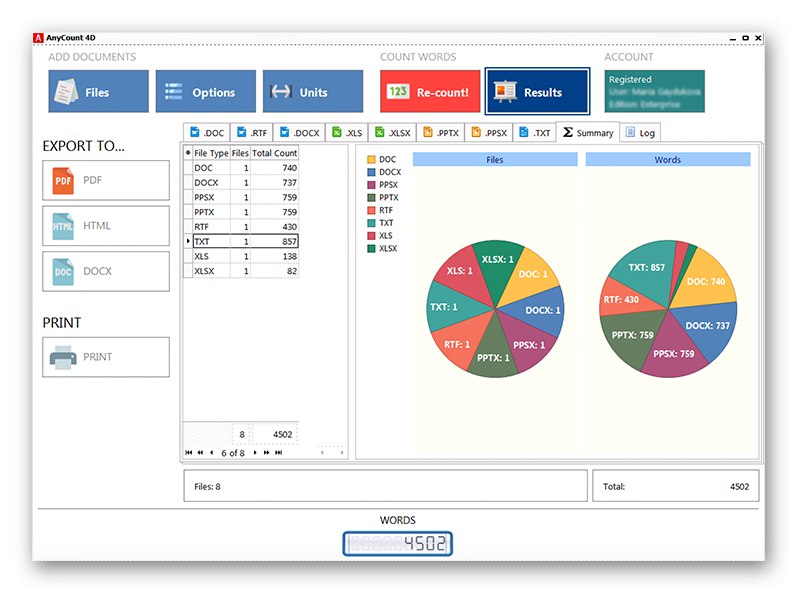
Task: Click the DOCX blue legend swatch
Action: [x=371, y=172]
